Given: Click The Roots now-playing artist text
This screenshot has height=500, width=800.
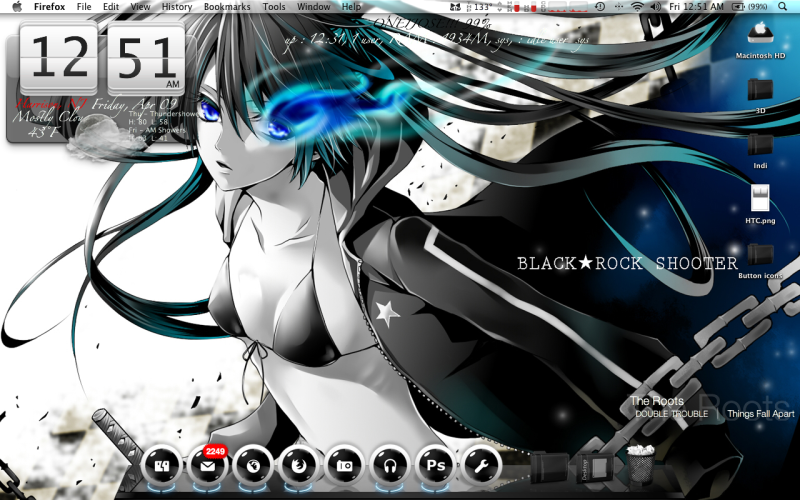Looking at the screenshot, I should click(657, 401).
